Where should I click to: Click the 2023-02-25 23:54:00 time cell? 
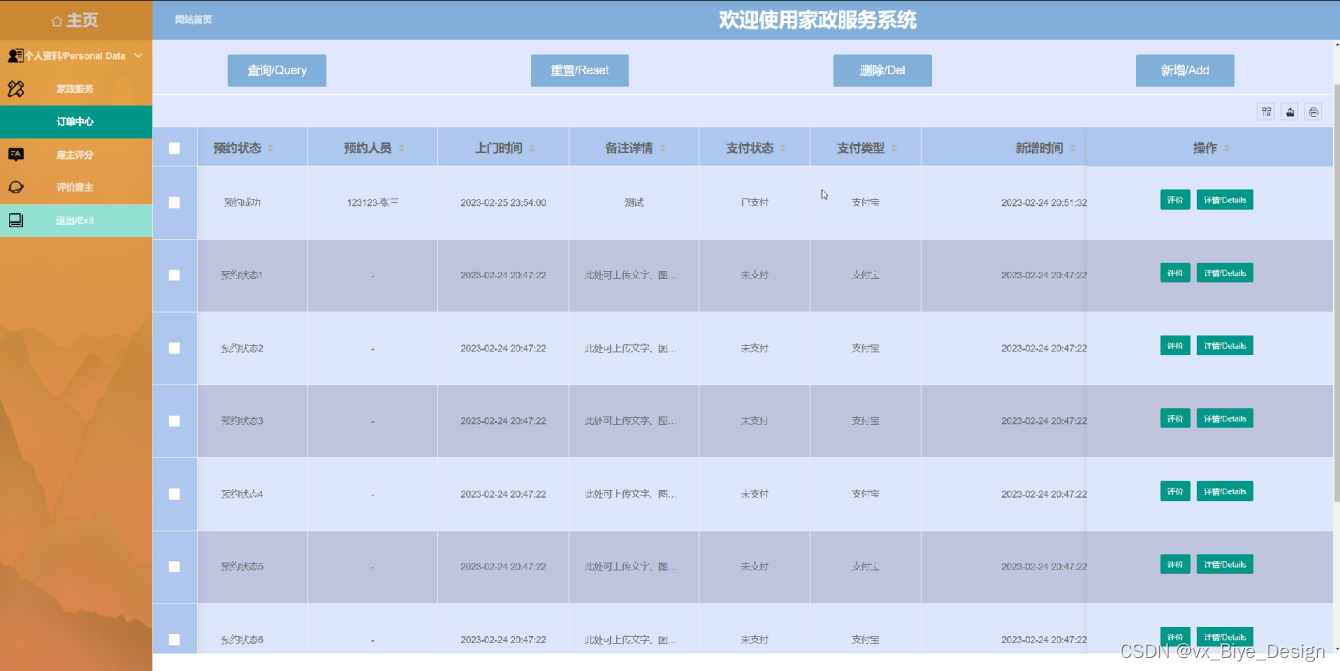click(503, 203)
